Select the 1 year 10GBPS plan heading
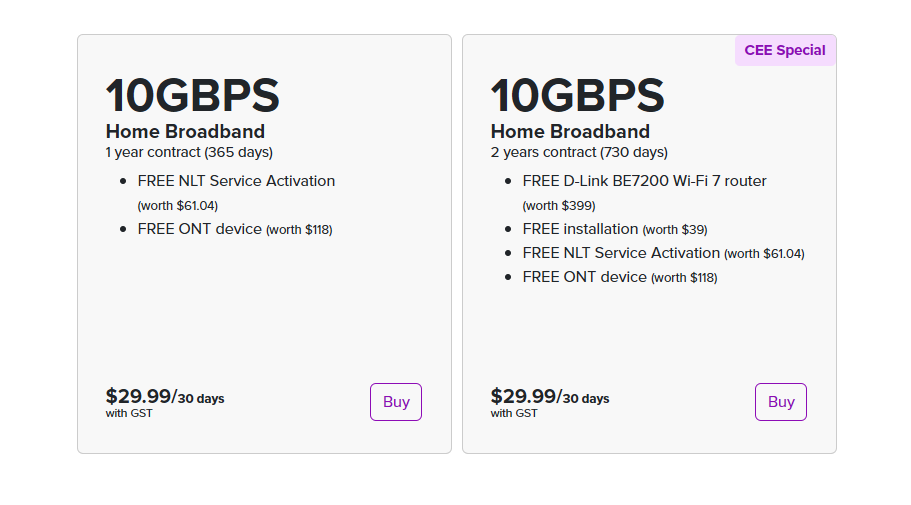Screen dimensions: 911x505 click(192, 95)
